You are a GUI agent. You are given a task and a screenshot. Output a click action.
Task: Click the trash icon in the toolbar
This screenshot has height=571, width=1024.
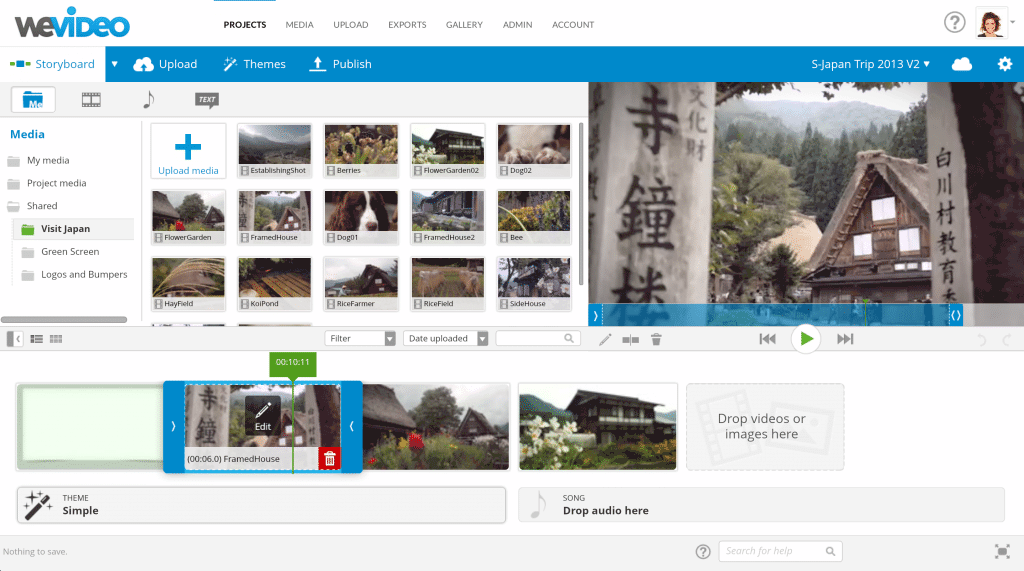656,339
